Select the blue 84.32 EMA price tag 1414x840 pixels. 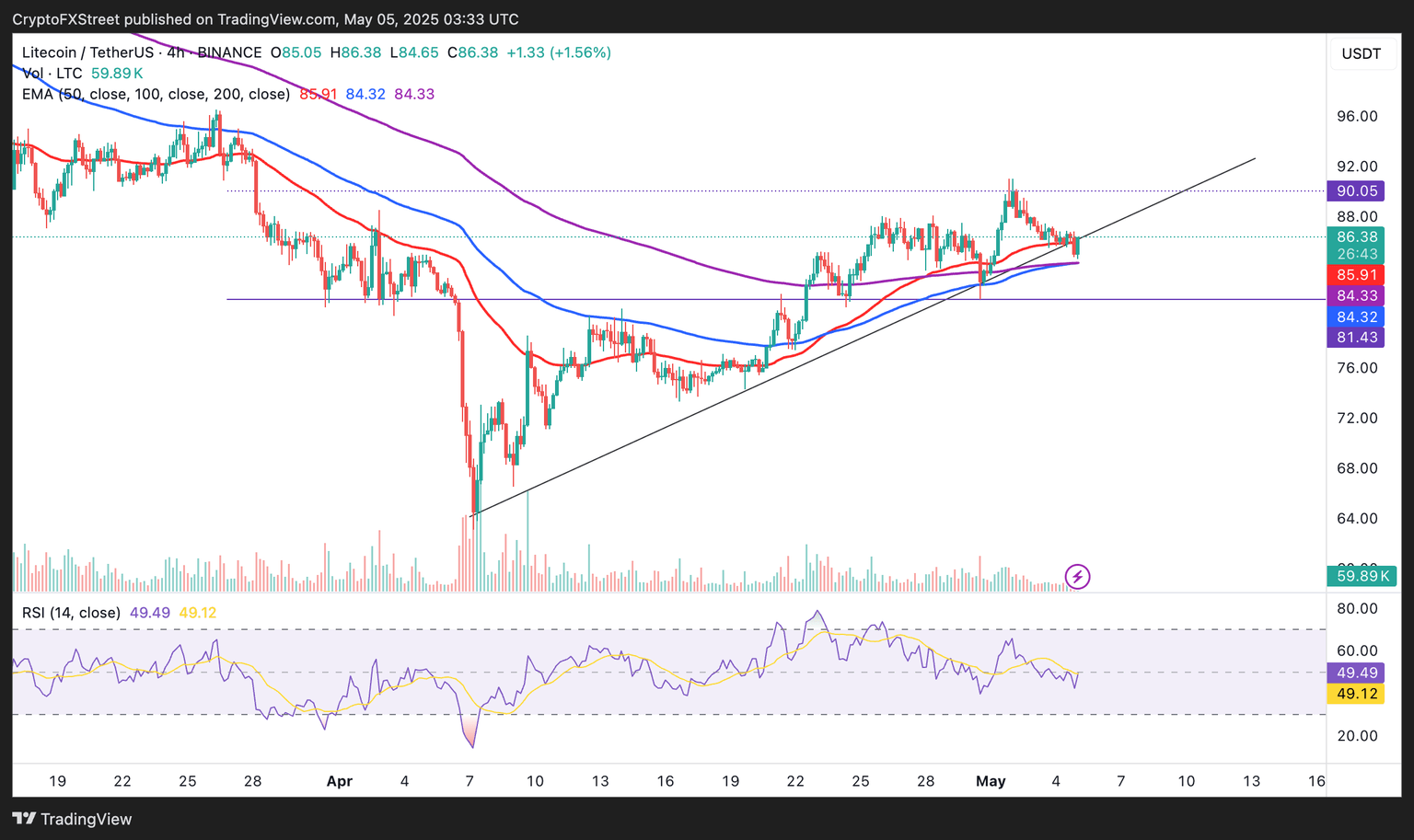pyautogui.click(x=1356, y=316)
